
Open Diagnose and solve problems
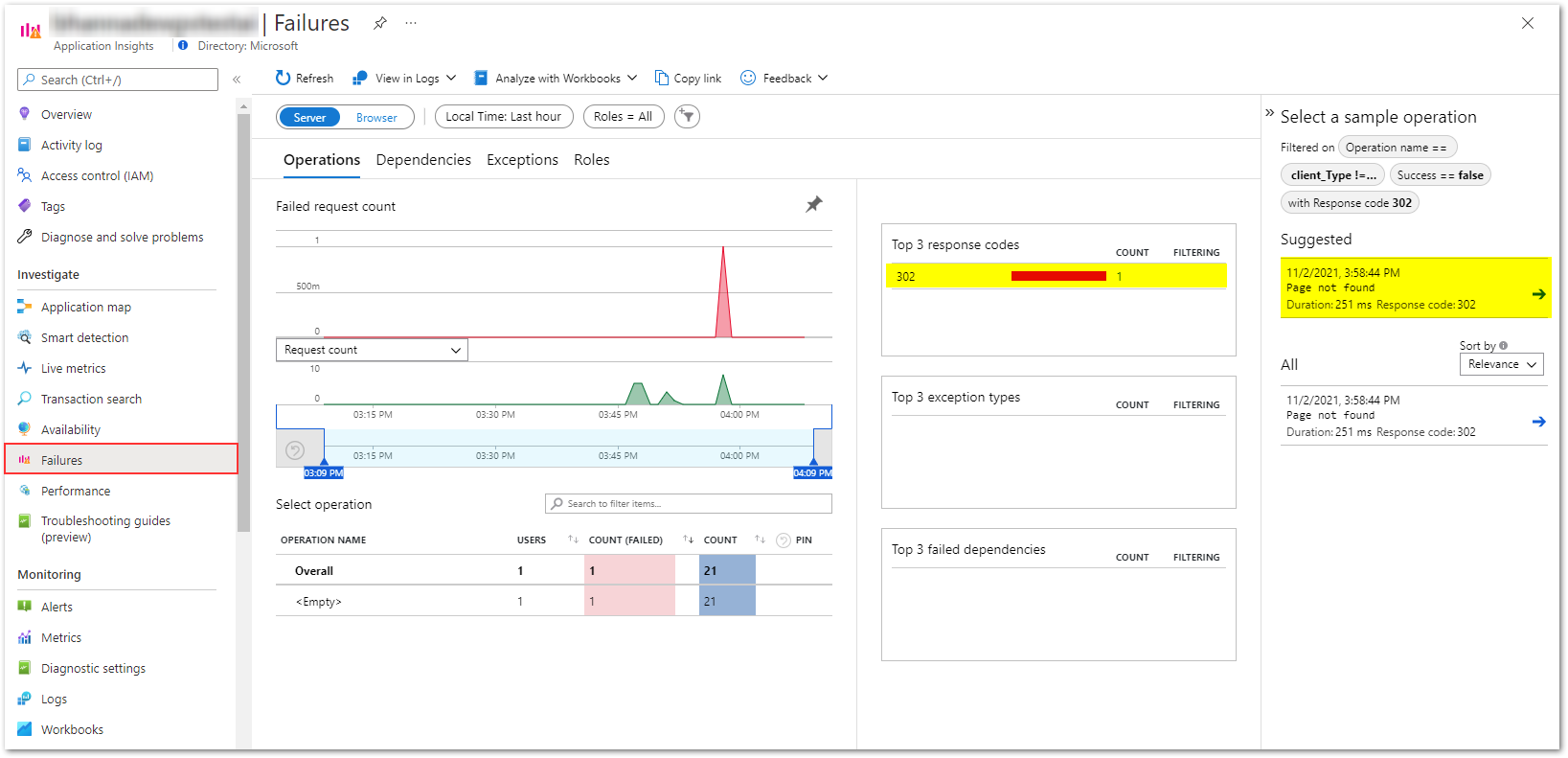coord(121,238)
